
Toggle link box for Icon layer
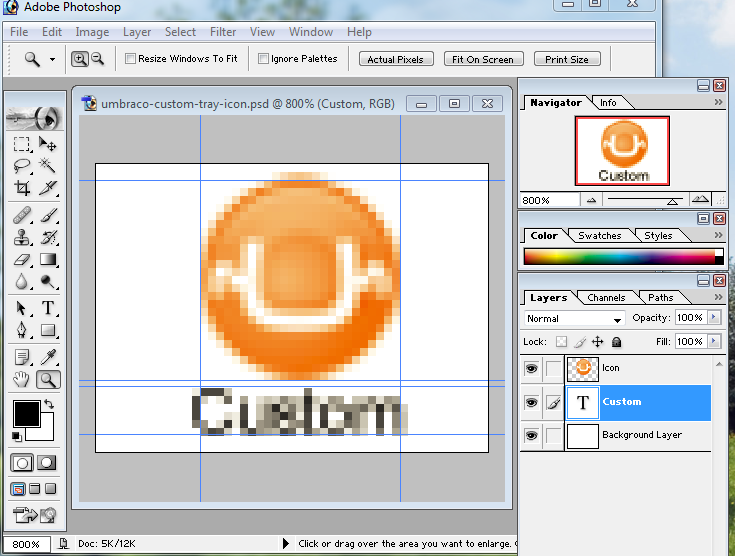(554, 368)
